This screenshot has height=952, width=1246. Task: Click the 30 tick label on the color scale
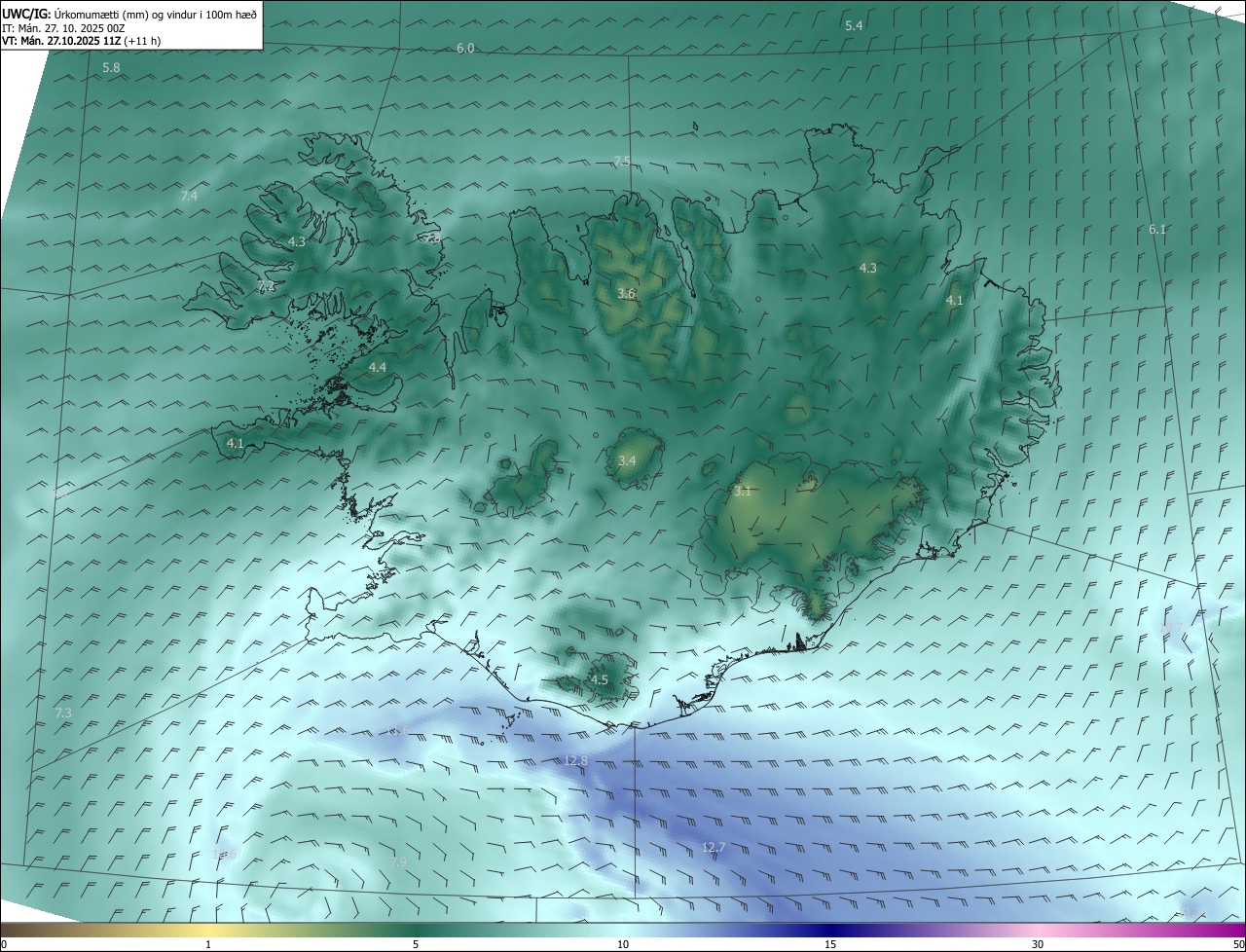1038,944
